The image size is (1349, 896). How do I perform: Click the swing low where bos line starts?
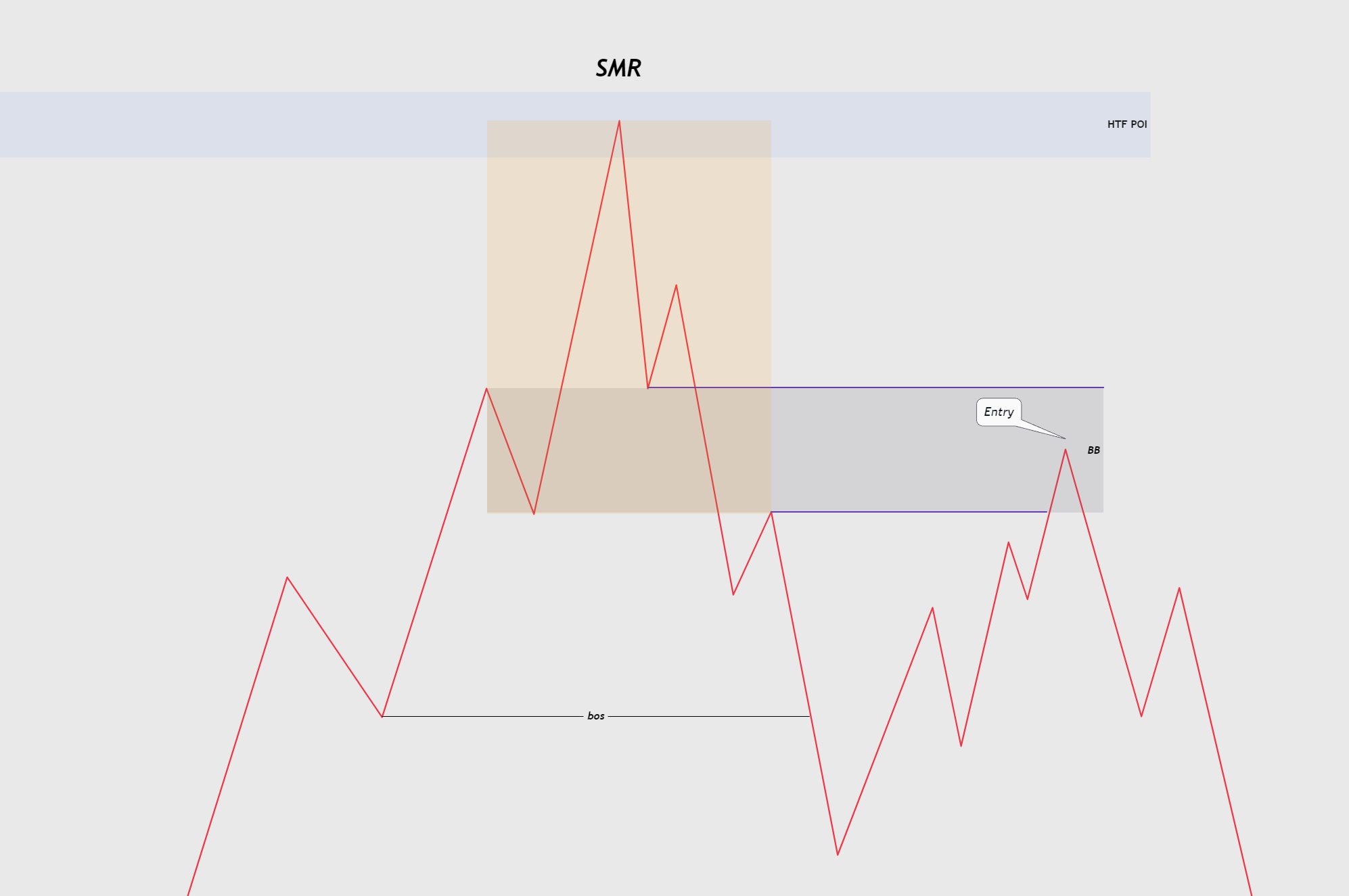382,716
